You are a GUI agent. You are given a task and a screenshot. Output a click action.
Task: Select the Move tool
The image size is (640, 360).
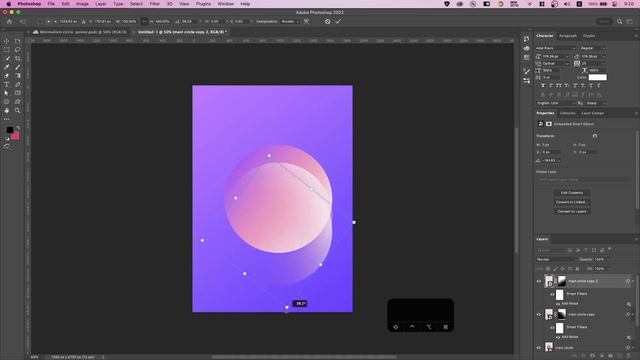point(7,41)
